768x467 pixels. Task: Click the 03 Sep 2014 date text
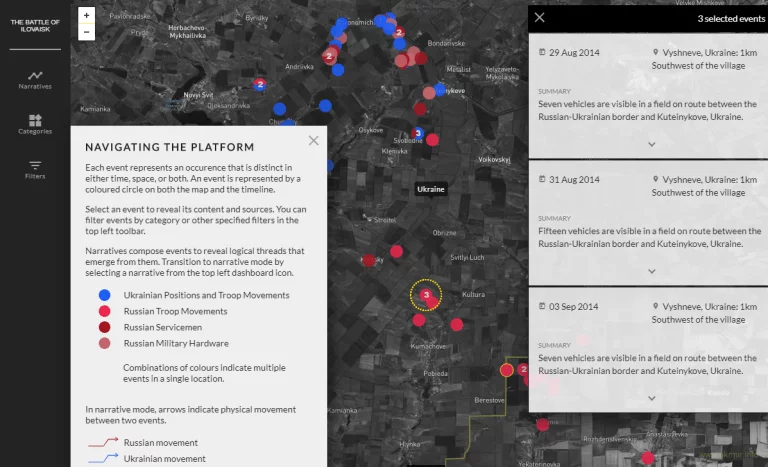point(574,306)
